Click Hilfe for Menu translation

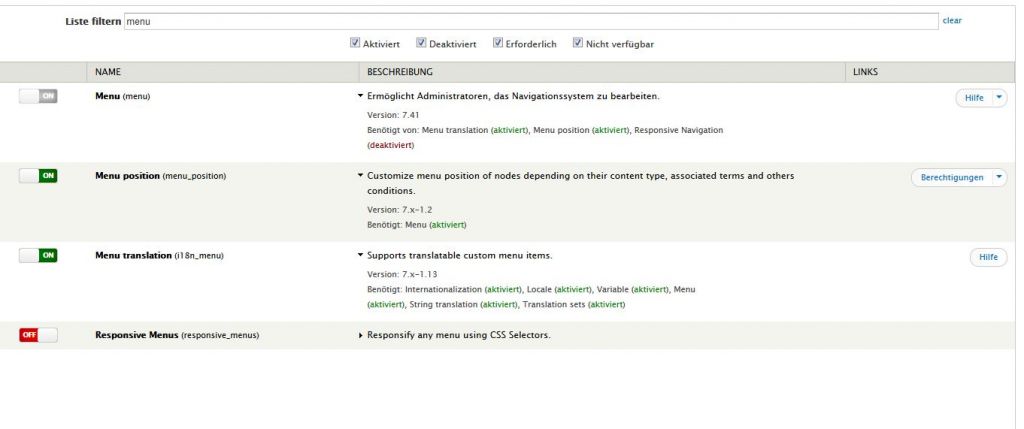988,257
